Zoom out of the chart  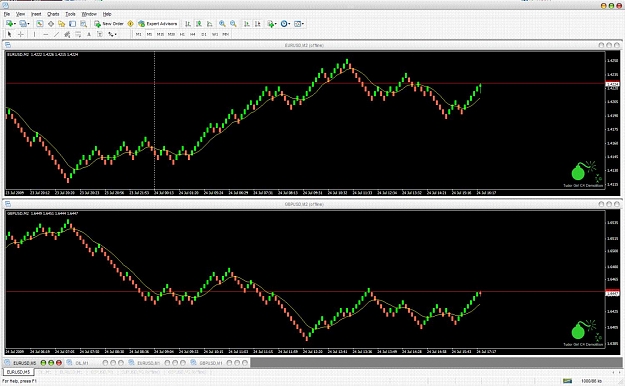pos(233,24)
